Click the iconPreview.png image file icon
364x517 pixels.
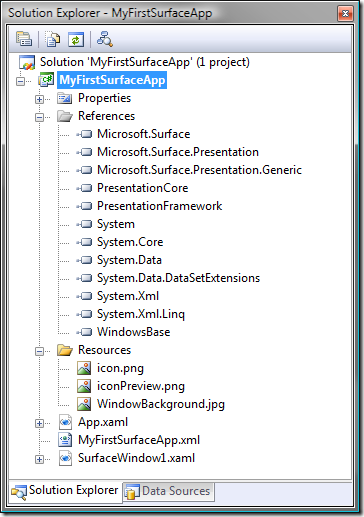coord(84,386)
